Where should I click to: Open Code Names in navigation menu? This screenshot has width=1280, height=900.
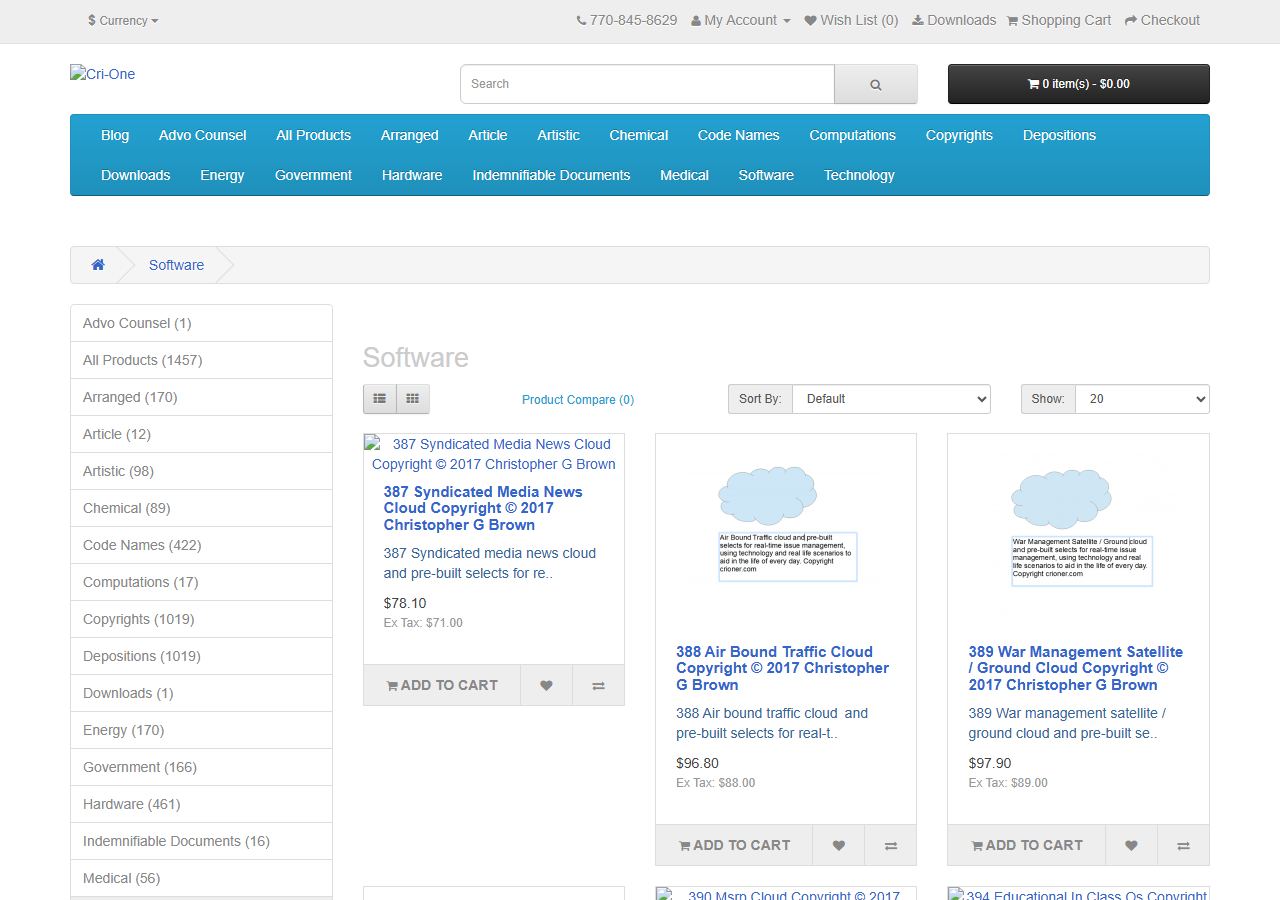tap(739, 135)
